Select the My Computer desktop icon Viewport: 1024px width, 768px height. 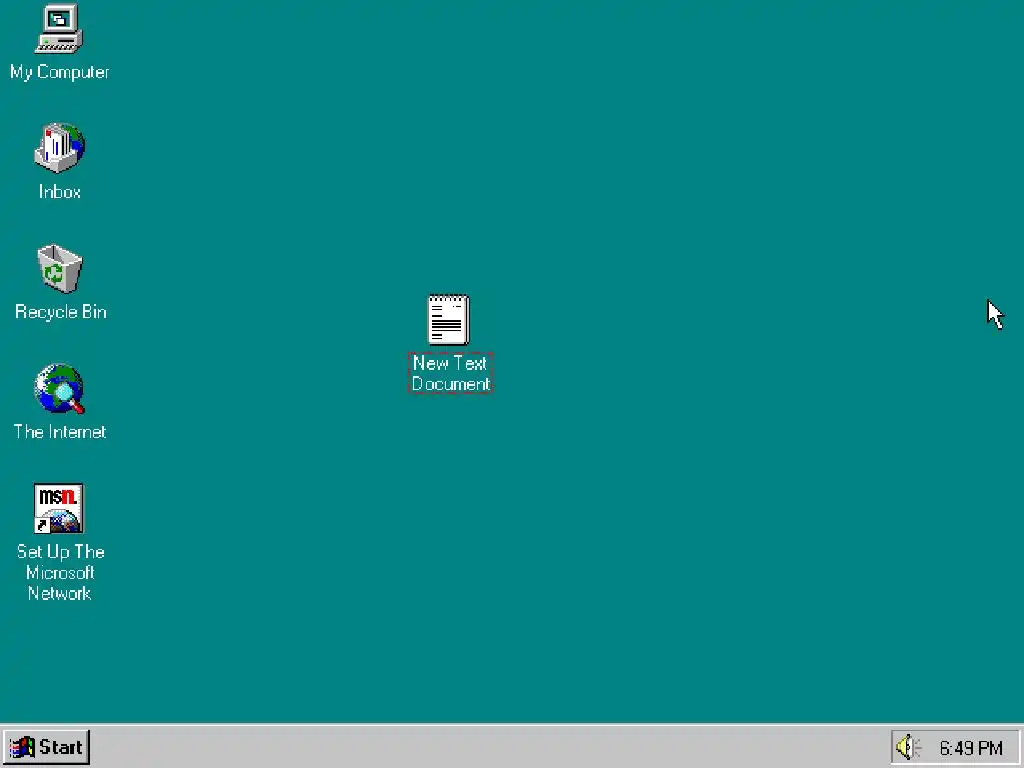coord(59,28)
